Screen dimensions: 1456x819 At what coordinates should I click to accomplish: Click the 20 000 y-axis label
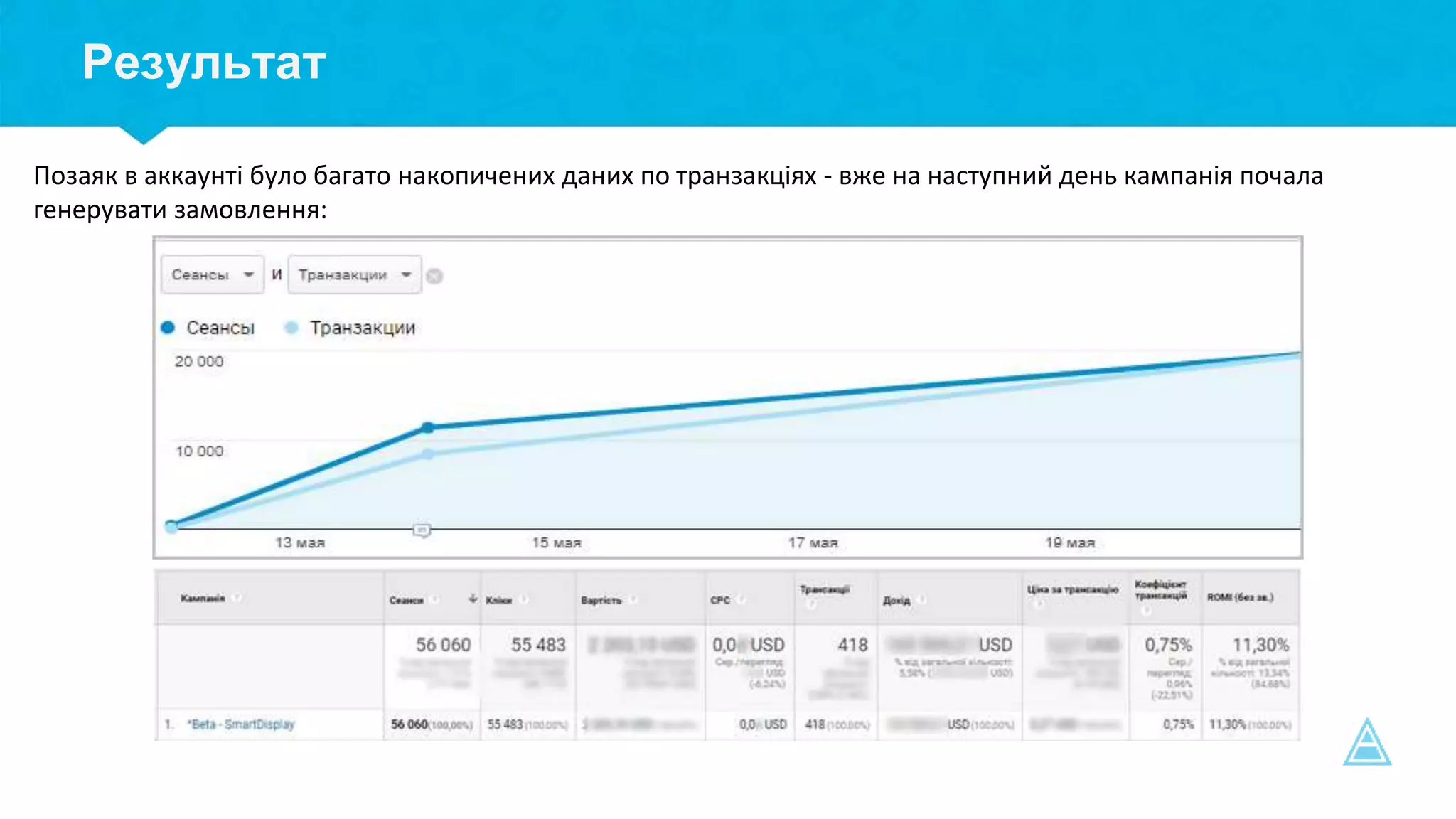click(199, 361)
